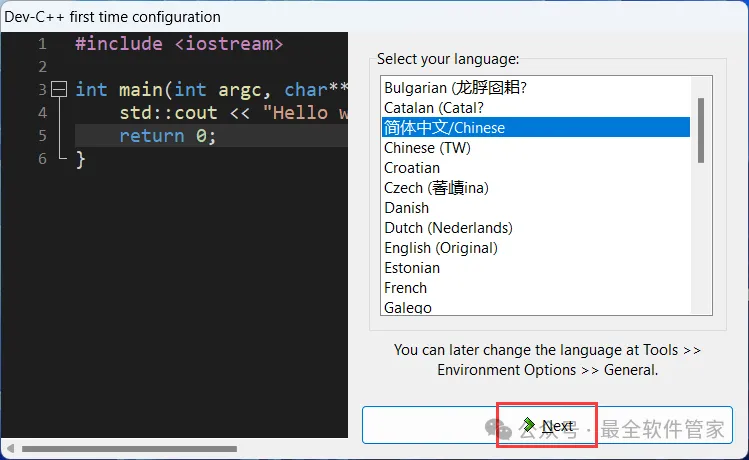Image resolution: width=749 pixels, height=460 pixels.
Task: Select Galego language entry
Action: click(535, 307)
